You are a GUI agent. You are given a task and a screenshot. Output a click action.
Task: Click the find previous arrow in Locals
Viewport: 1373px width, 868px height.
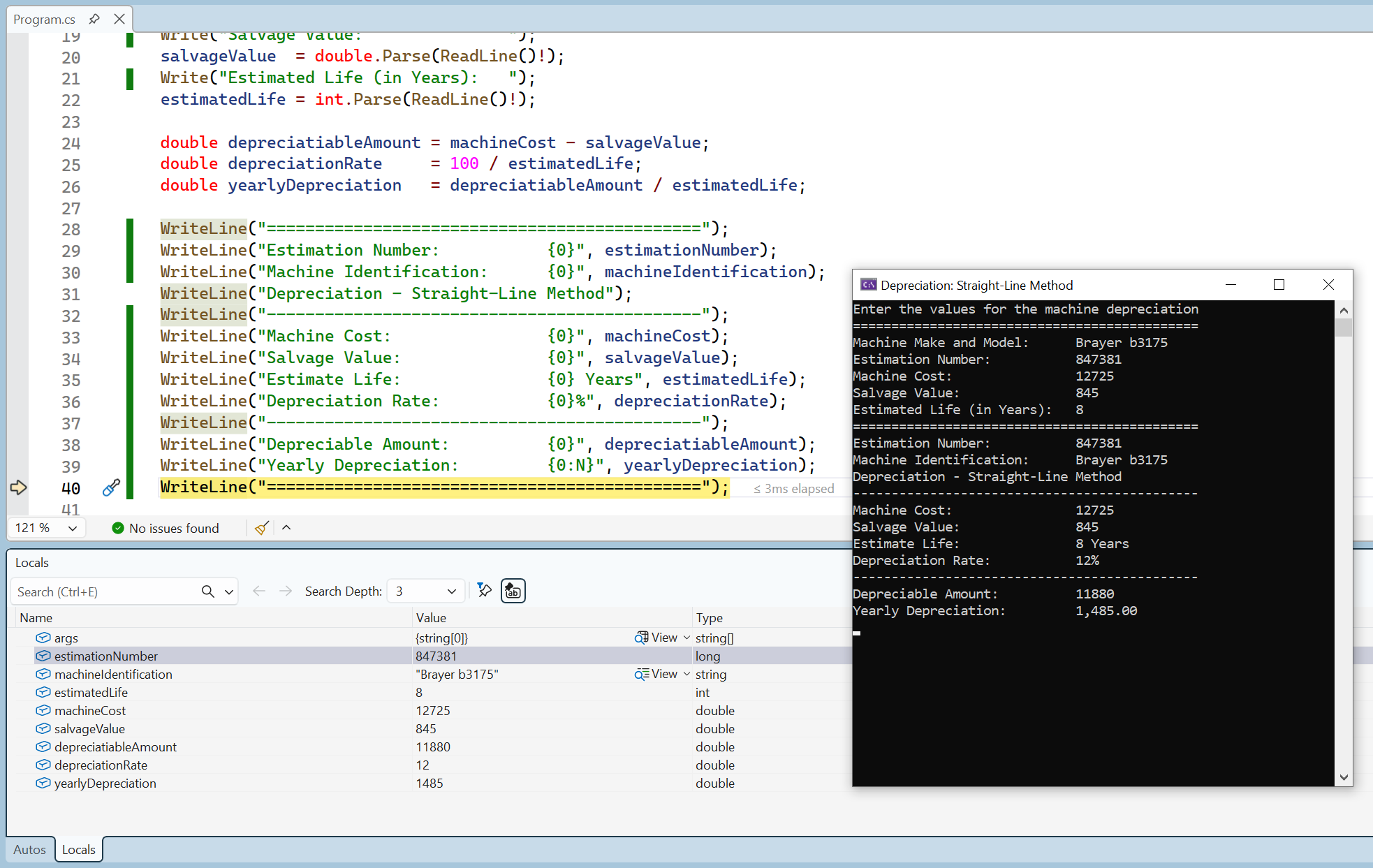pos(259,591)
